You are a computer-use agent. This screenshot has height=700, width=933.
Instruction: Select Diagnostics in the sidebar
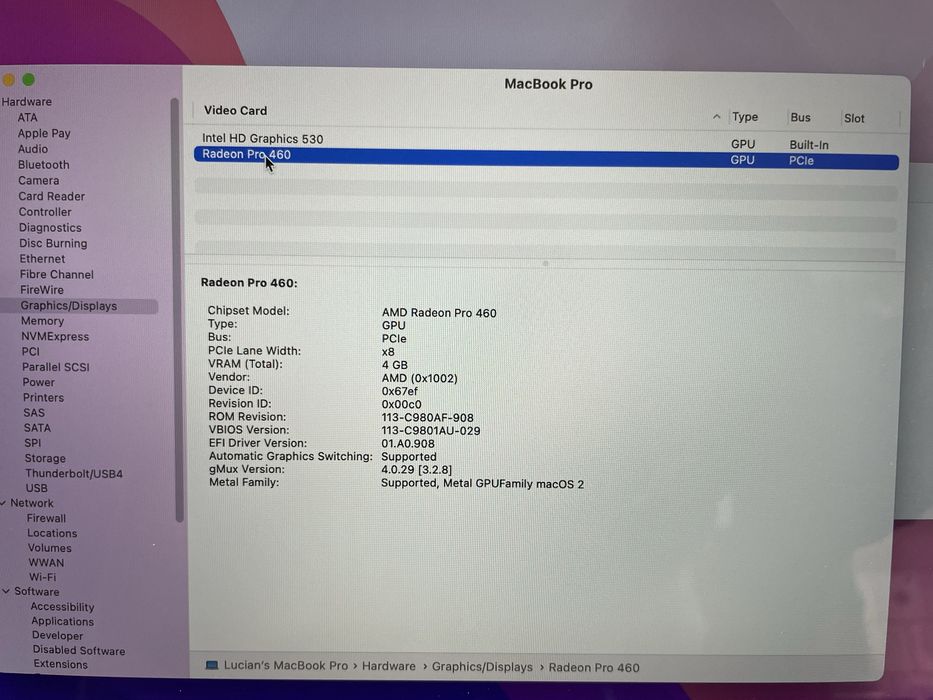[x=50, y=228]
